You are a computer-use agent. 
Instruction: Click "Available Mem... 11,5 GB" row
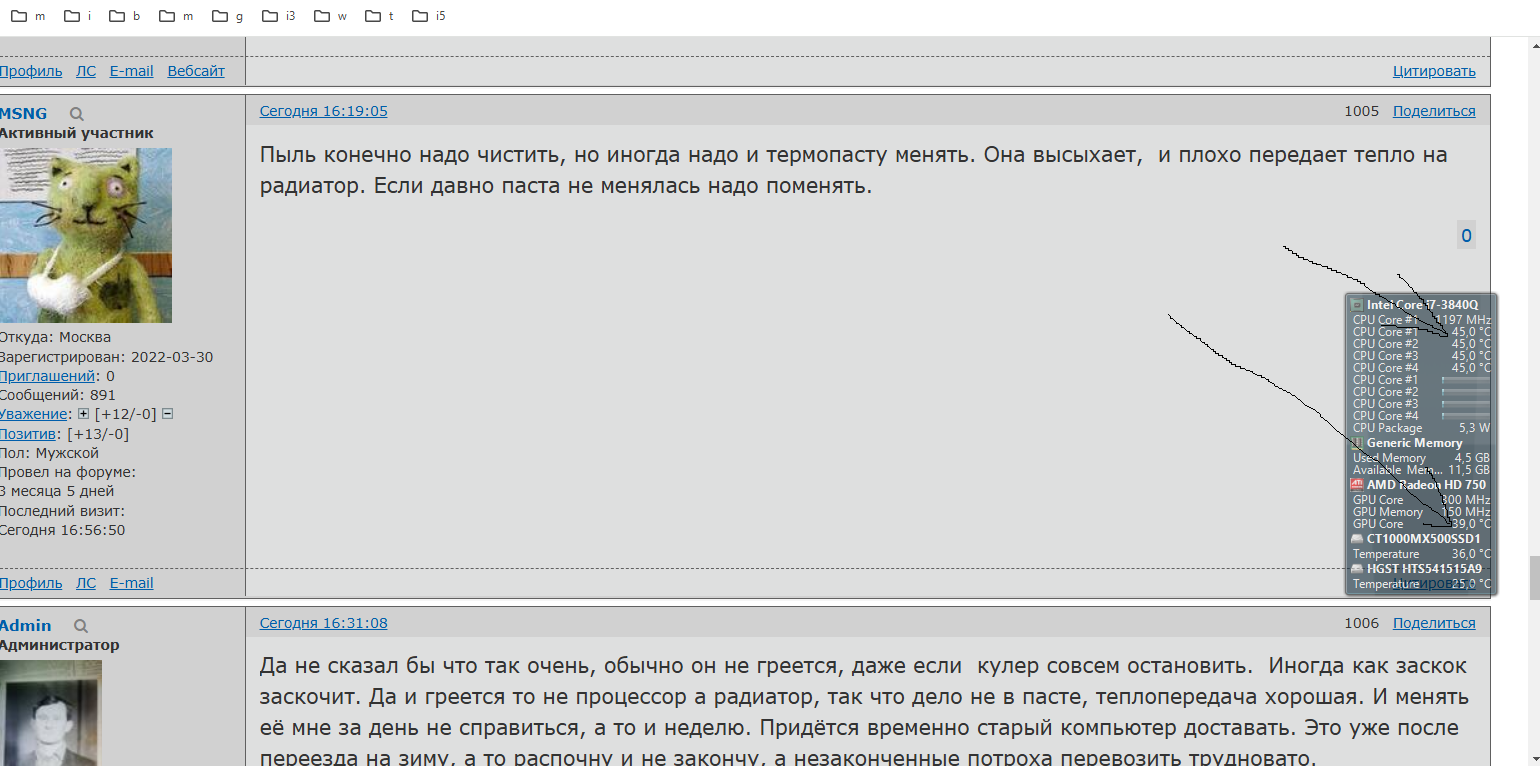click(x=1421, y=470)
